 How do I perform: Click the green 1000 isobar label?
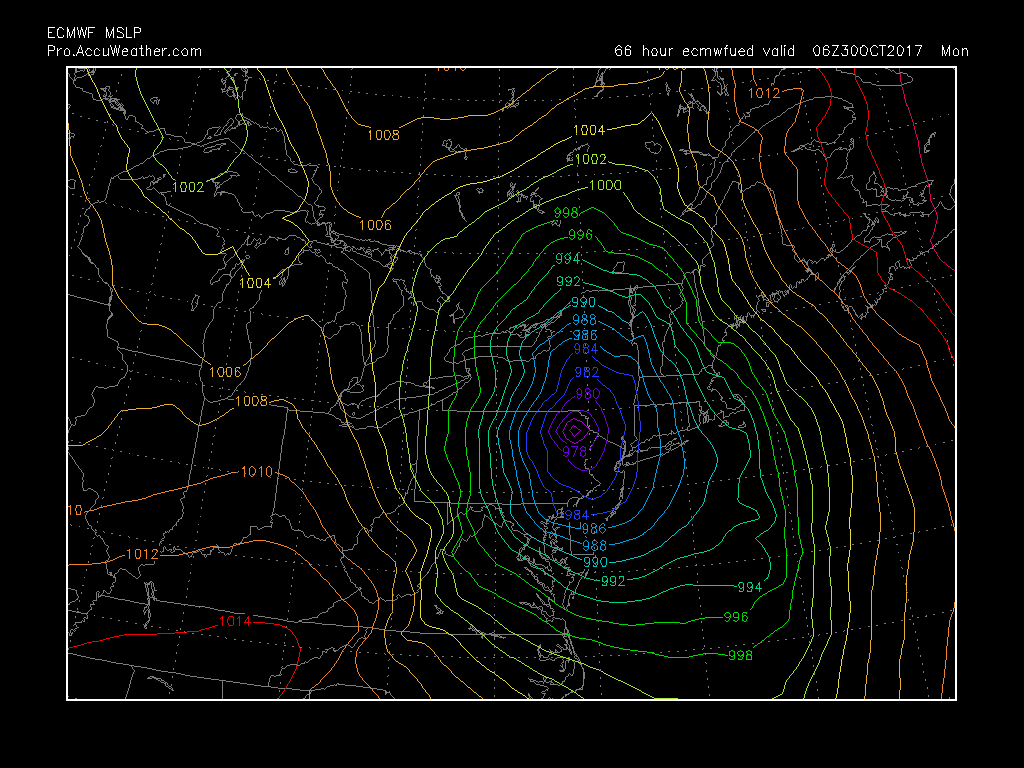(x=605, y=185)
